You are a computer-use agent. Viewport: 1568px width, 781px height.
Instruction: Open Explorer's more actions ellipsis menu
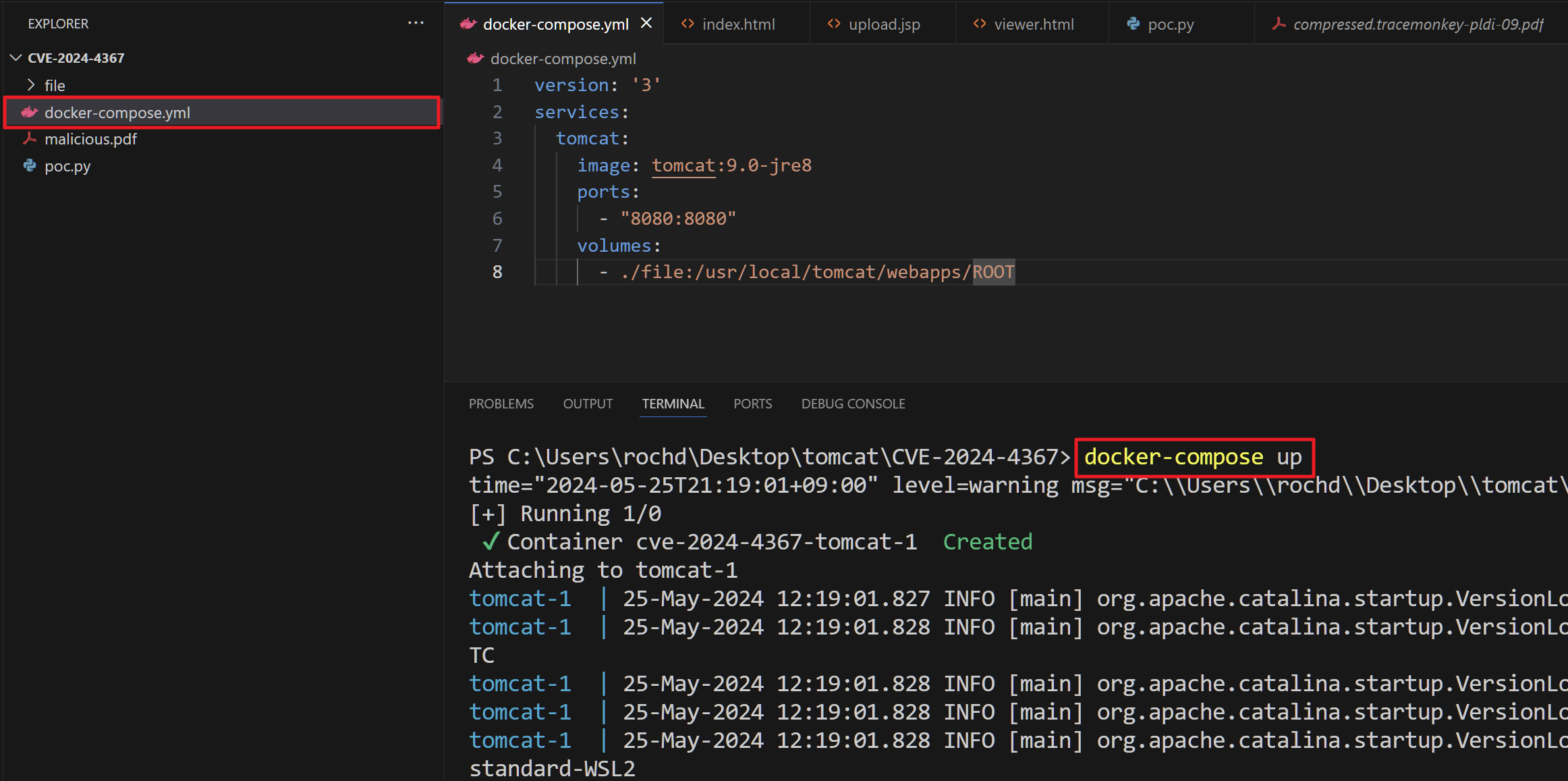pos(416,24)
